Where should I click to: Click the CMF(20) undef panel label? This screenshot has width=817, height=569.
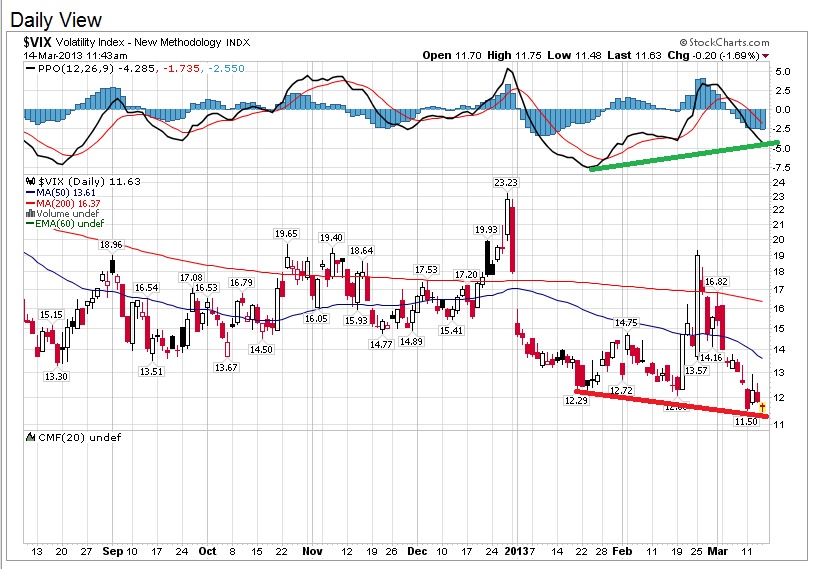coord(80,437)
